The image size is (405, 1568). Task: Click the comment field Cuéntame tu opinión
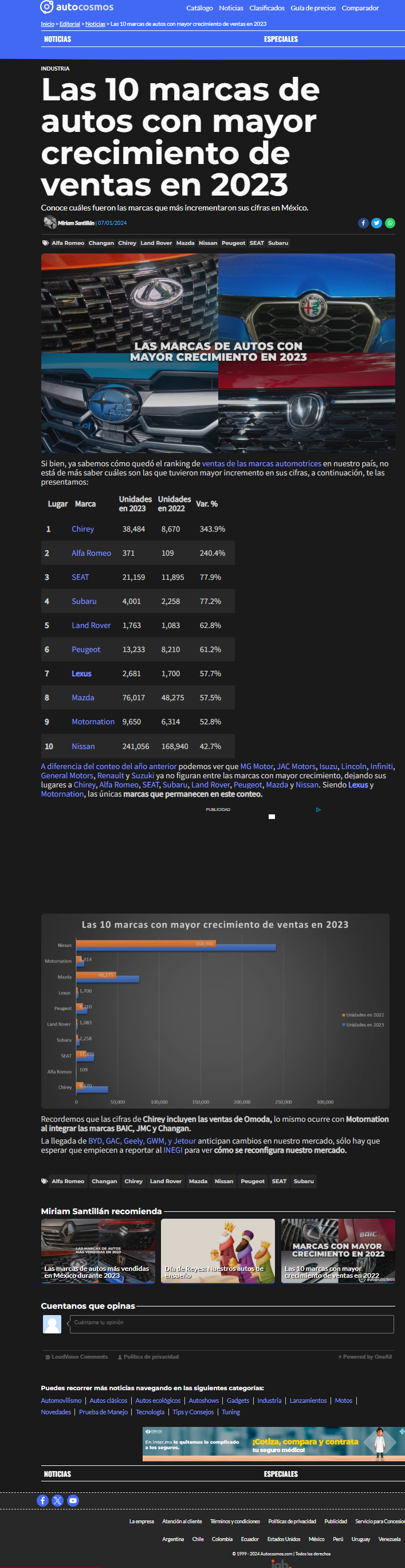pos(233,1324)
